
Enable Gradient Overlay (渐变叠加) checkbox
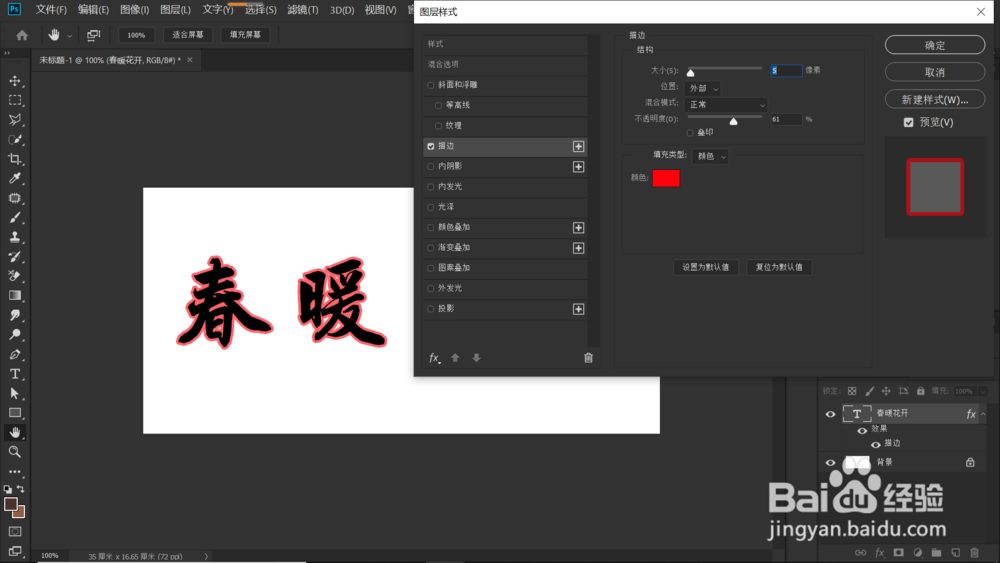(x=430, y=248)
